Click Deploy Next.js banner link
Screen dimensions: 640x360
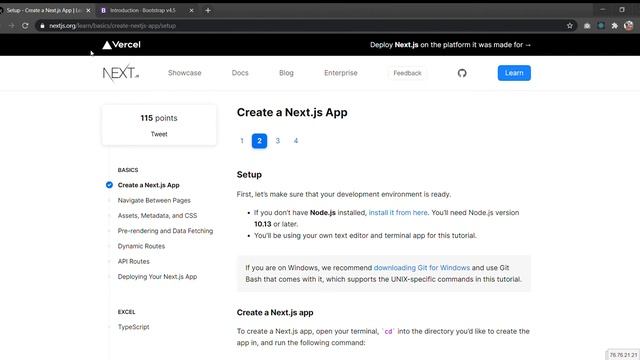click(x=451, y=45)
